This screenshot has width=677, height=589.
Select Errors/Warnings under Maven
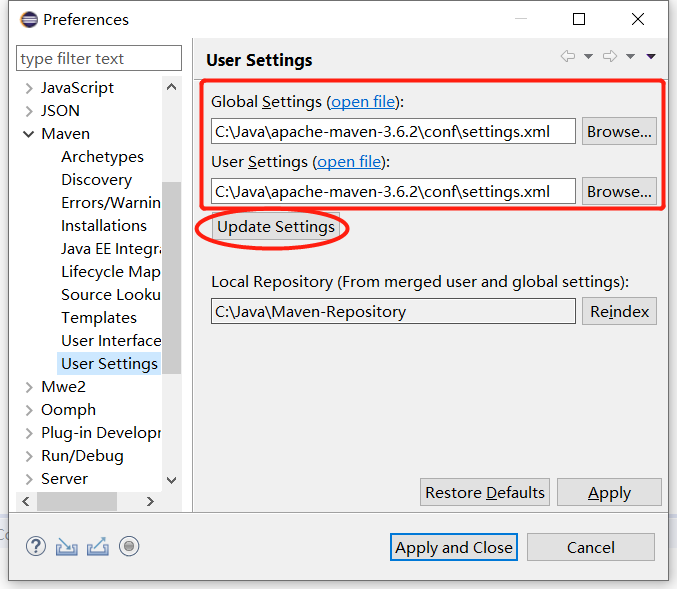pyautogui.click(x=111, y=203)
